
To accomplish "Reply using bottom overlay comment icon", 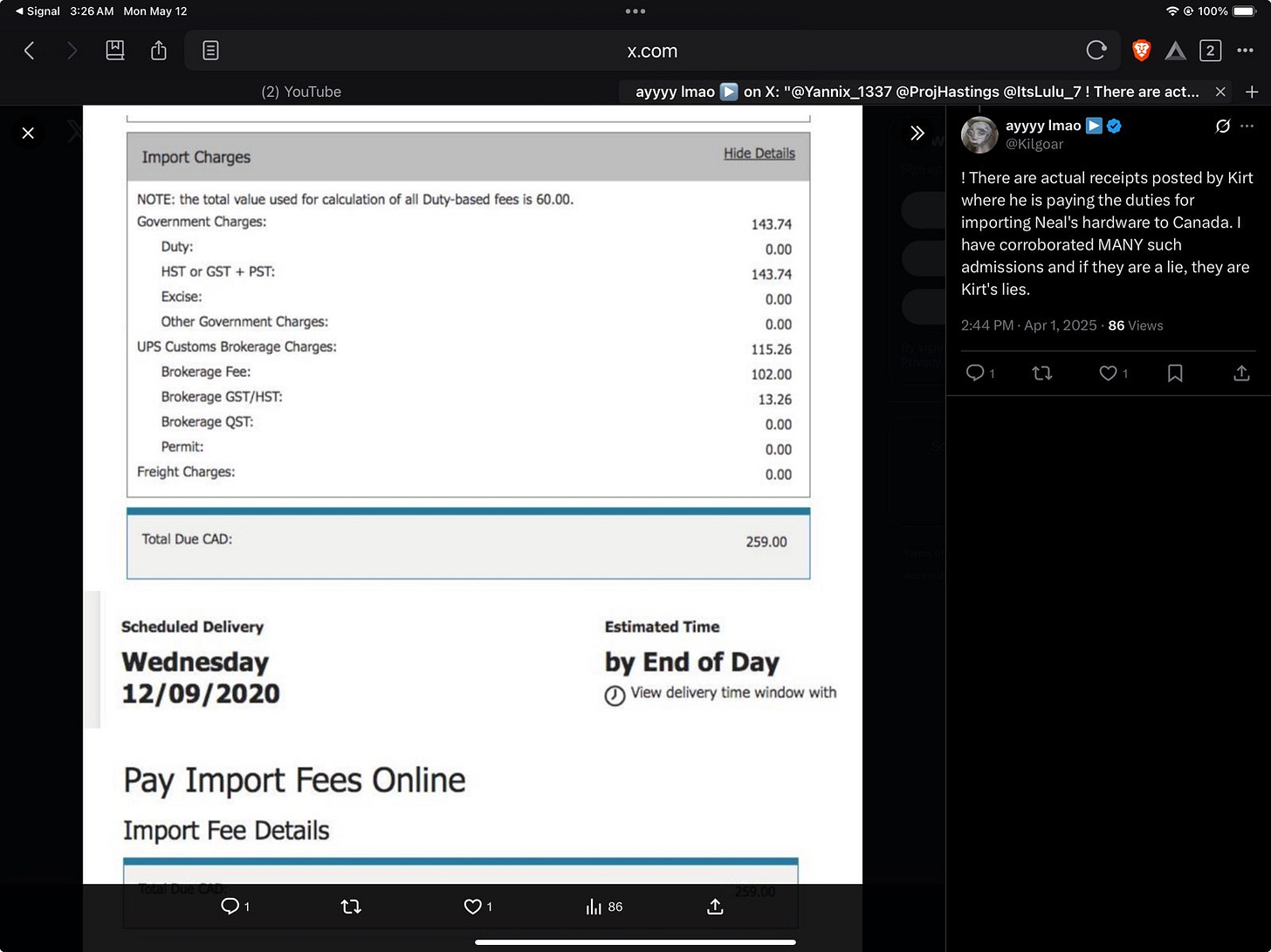I will (x=230, y=907).
